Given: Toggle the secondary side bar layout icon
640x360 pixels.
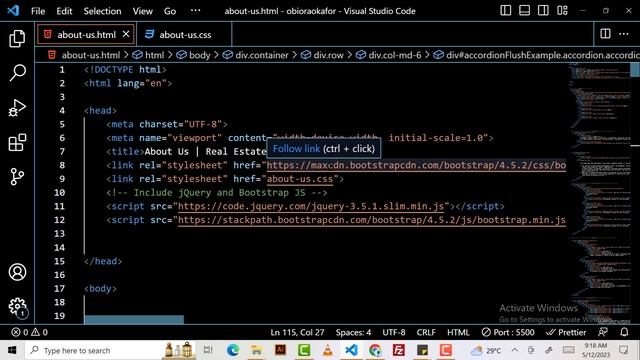Looking at the screenshot, I should [543, 11].
